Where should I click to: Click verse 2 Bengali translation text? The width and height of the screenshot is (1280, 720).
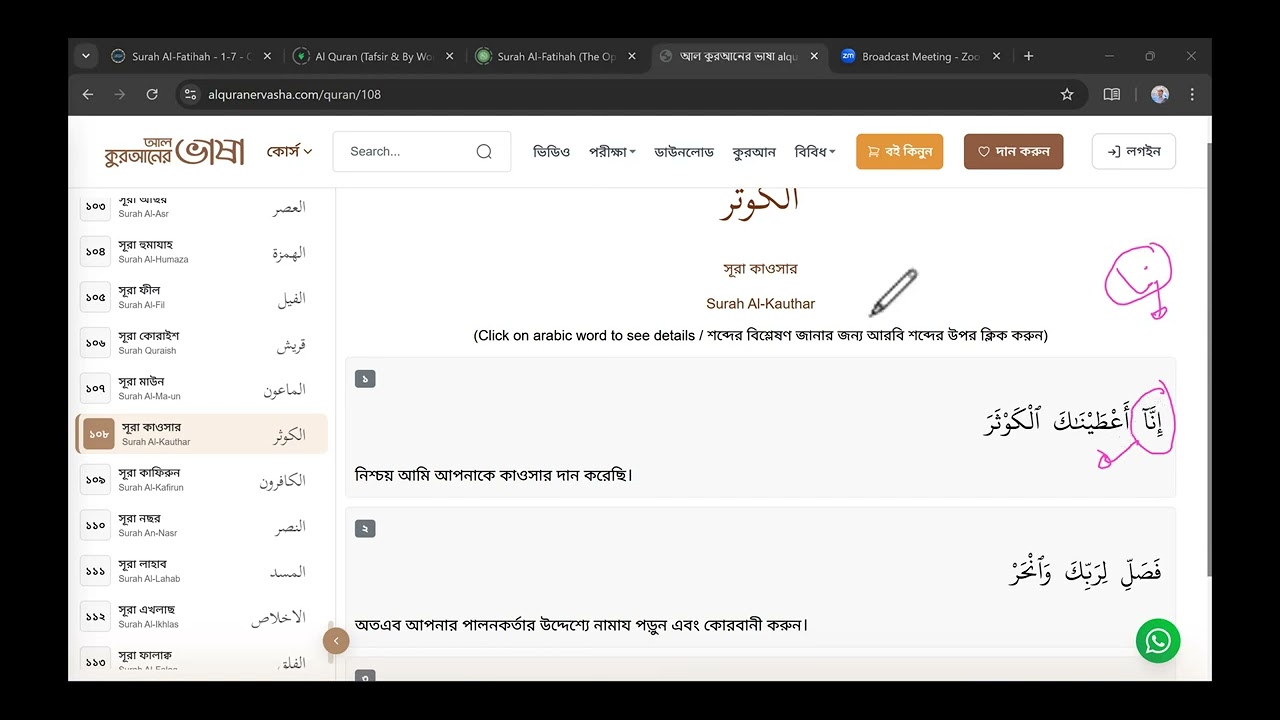click(x=581, y=625)
